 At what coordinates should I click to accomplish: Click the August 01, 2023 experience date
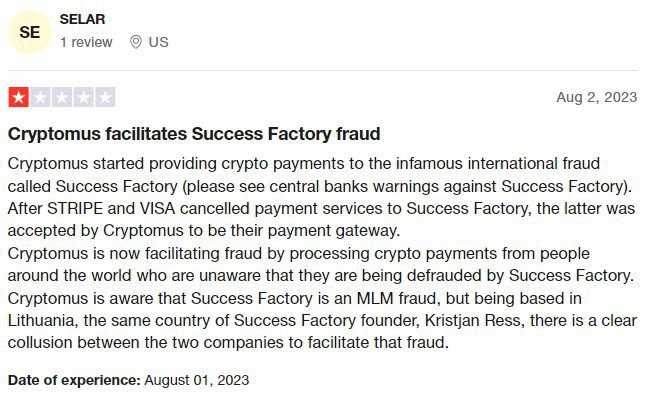[x=197, y=380]
